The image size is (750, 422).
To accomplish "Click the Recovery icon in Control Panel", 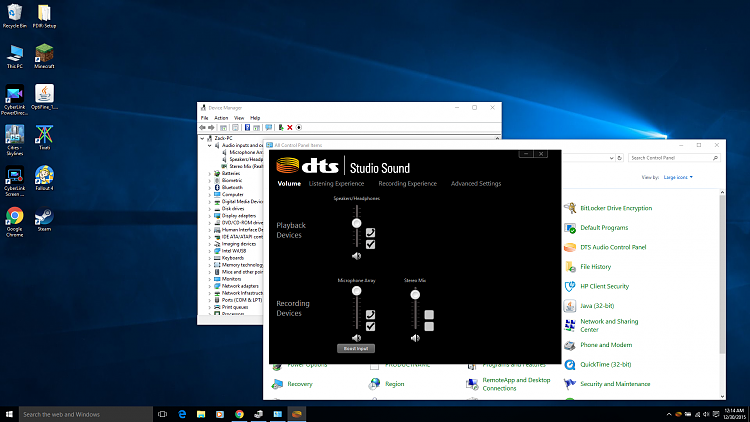I will point(277,384).
